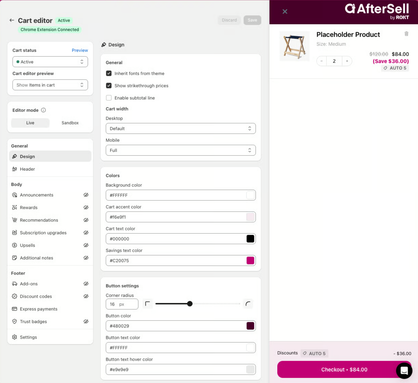This screenshot has width=418, height=383.
Task: Open the Header section in sidebar
Action: click(x=50, y=169)
